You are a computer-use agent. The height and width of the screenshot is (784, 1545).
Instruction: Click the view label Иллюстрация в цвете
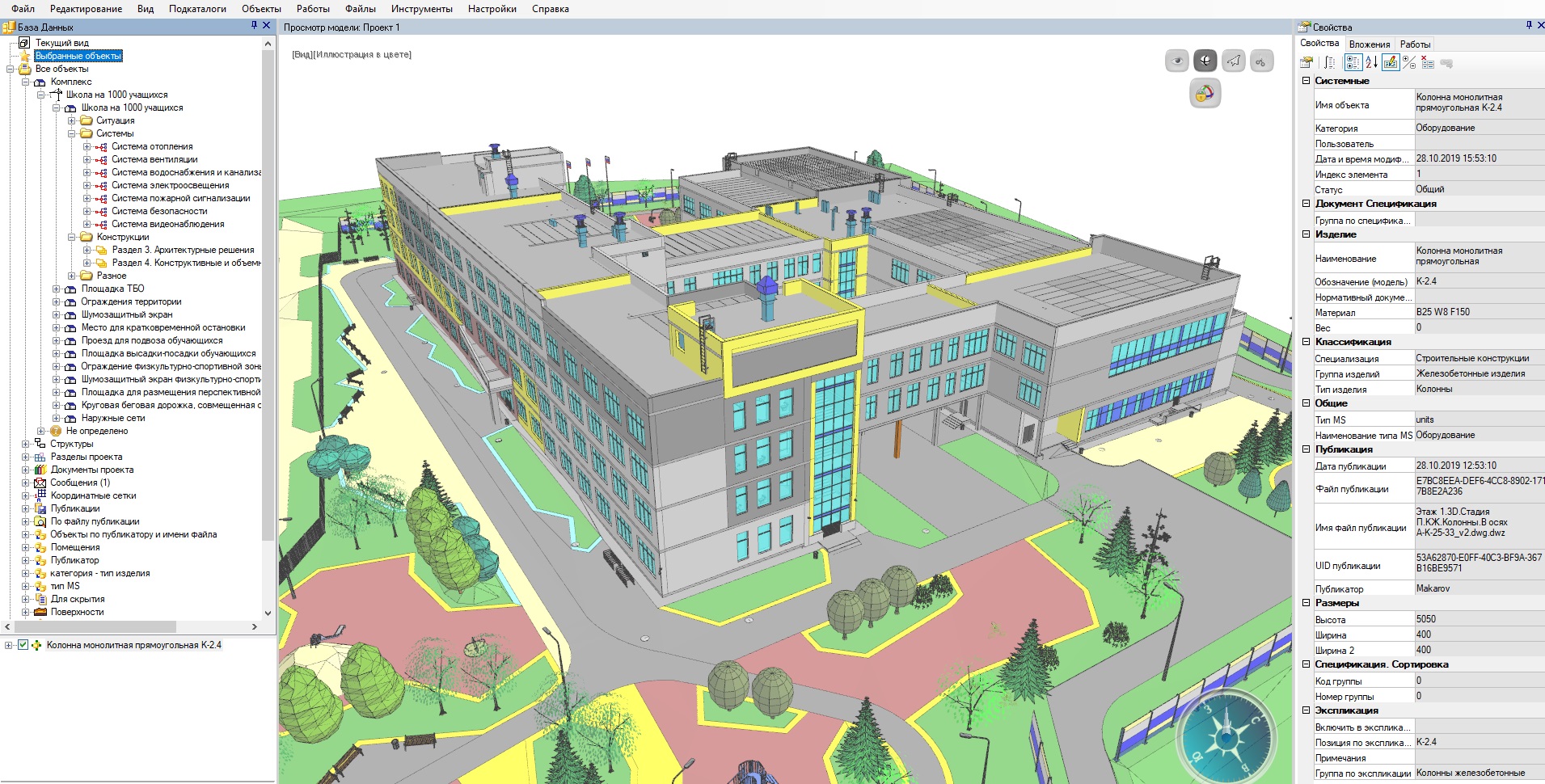[363, 54]
